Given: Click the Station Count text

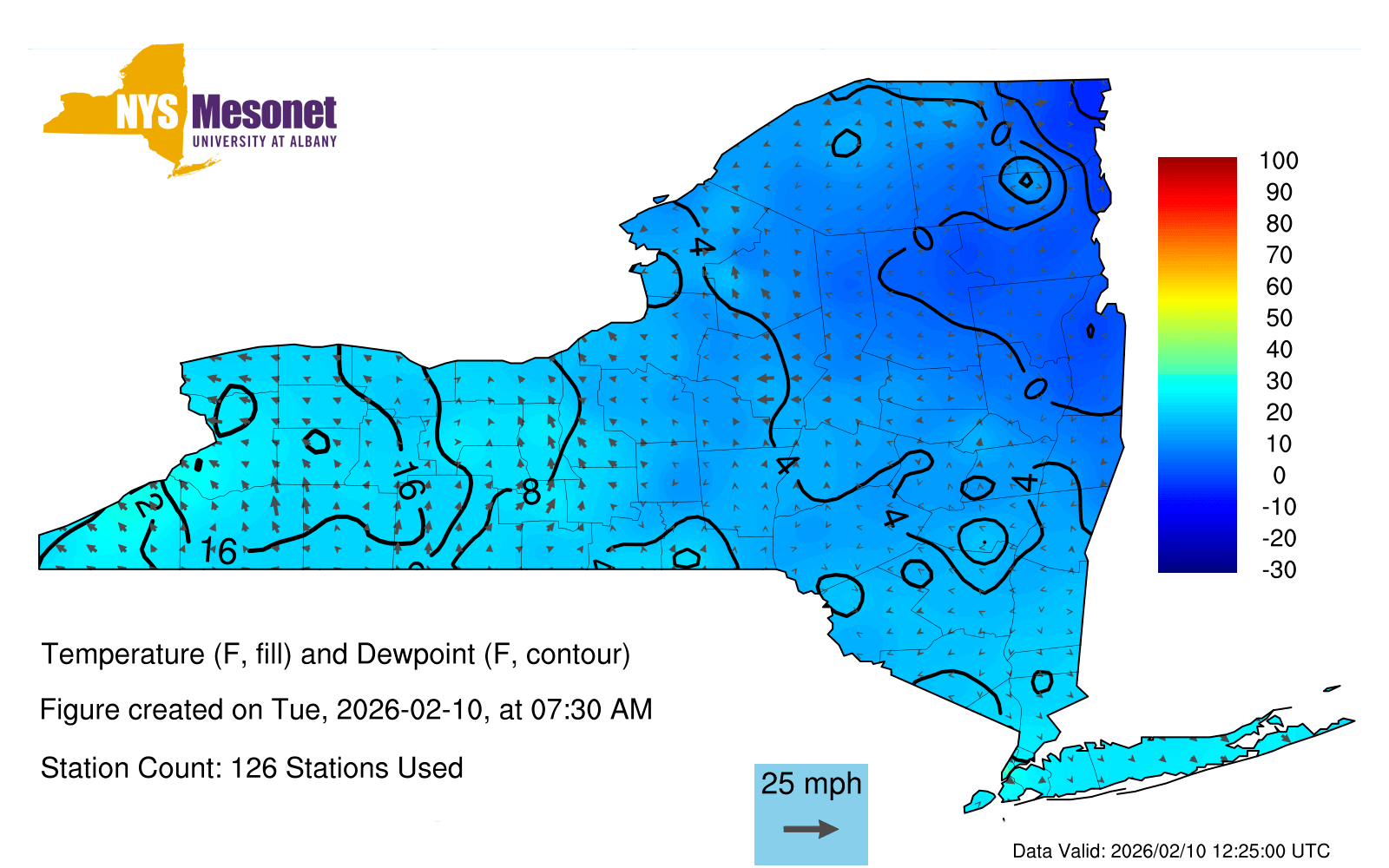Looking at the screenshot, I should 252,768.
